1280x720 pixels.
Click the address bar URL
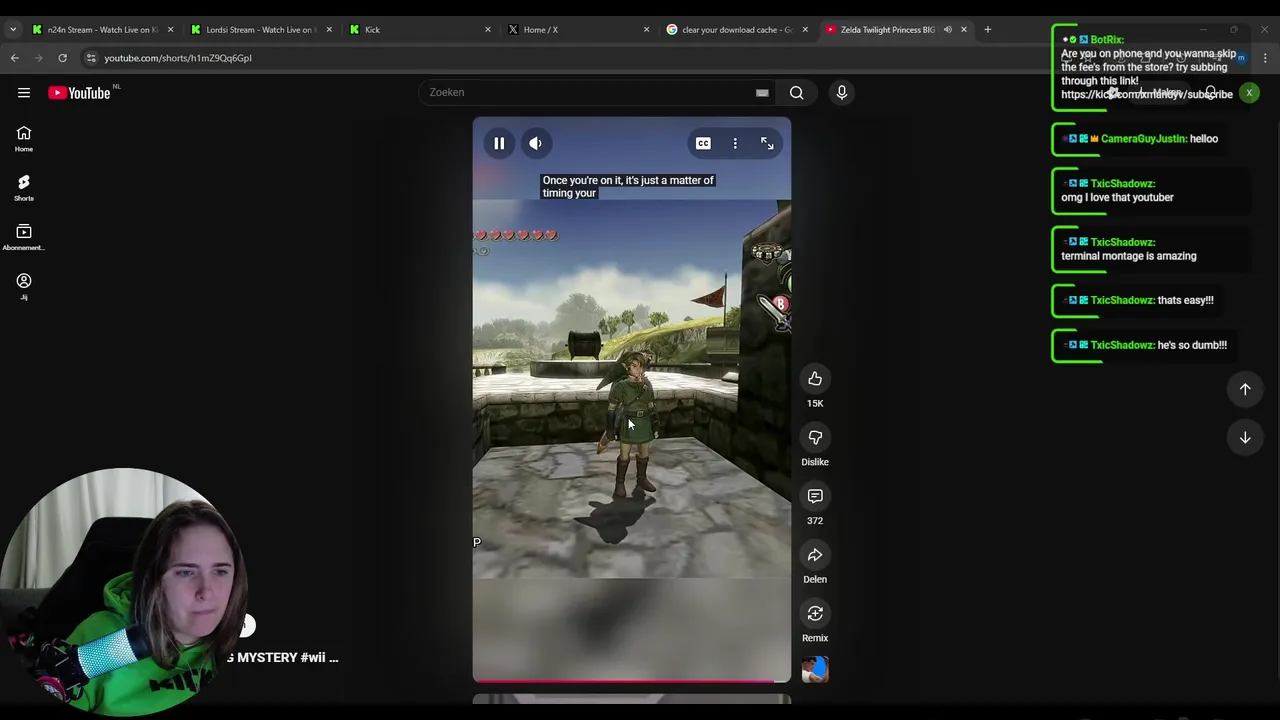(178, 58)
